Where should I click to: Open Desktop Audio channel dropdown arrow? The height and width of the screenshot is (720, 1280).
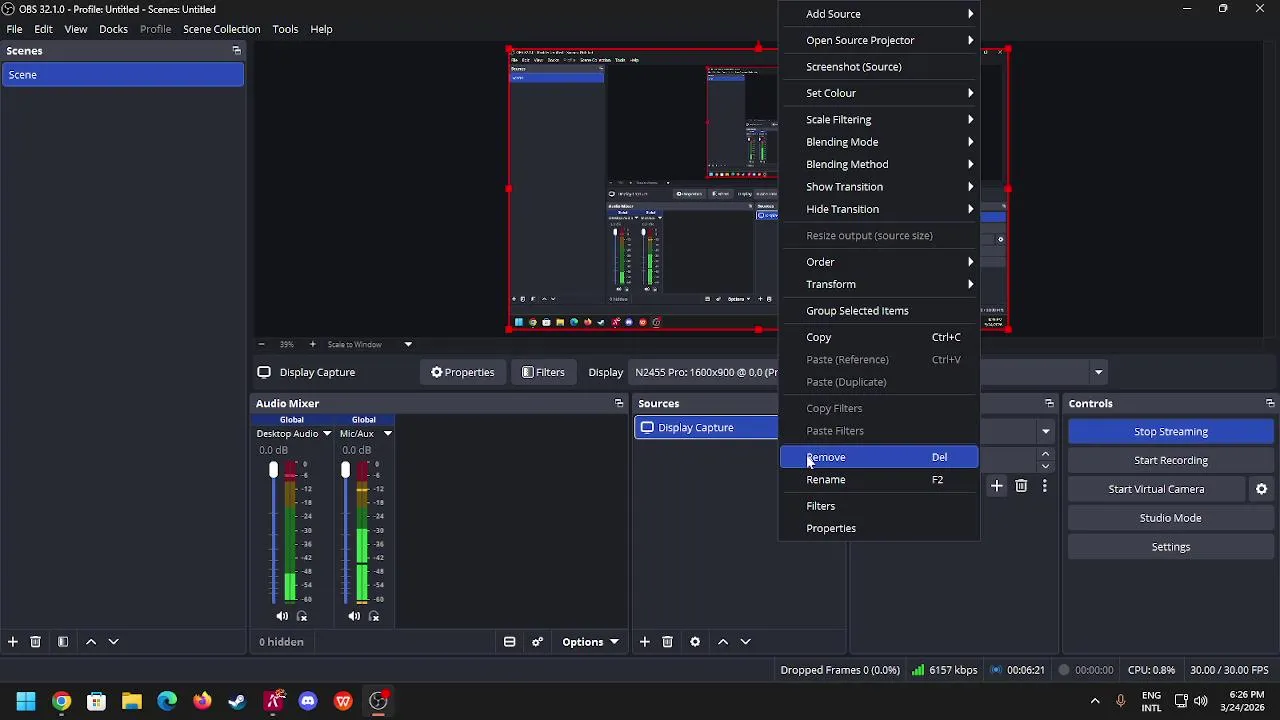(326, 434)
